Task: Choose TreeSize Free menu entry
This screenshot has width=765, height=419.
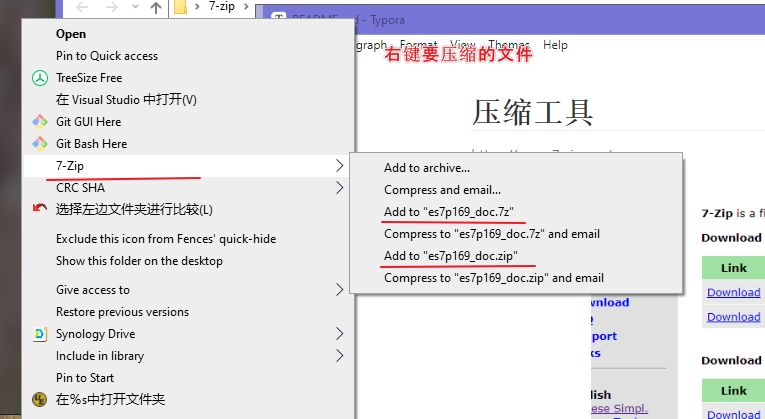Action: 189,78
